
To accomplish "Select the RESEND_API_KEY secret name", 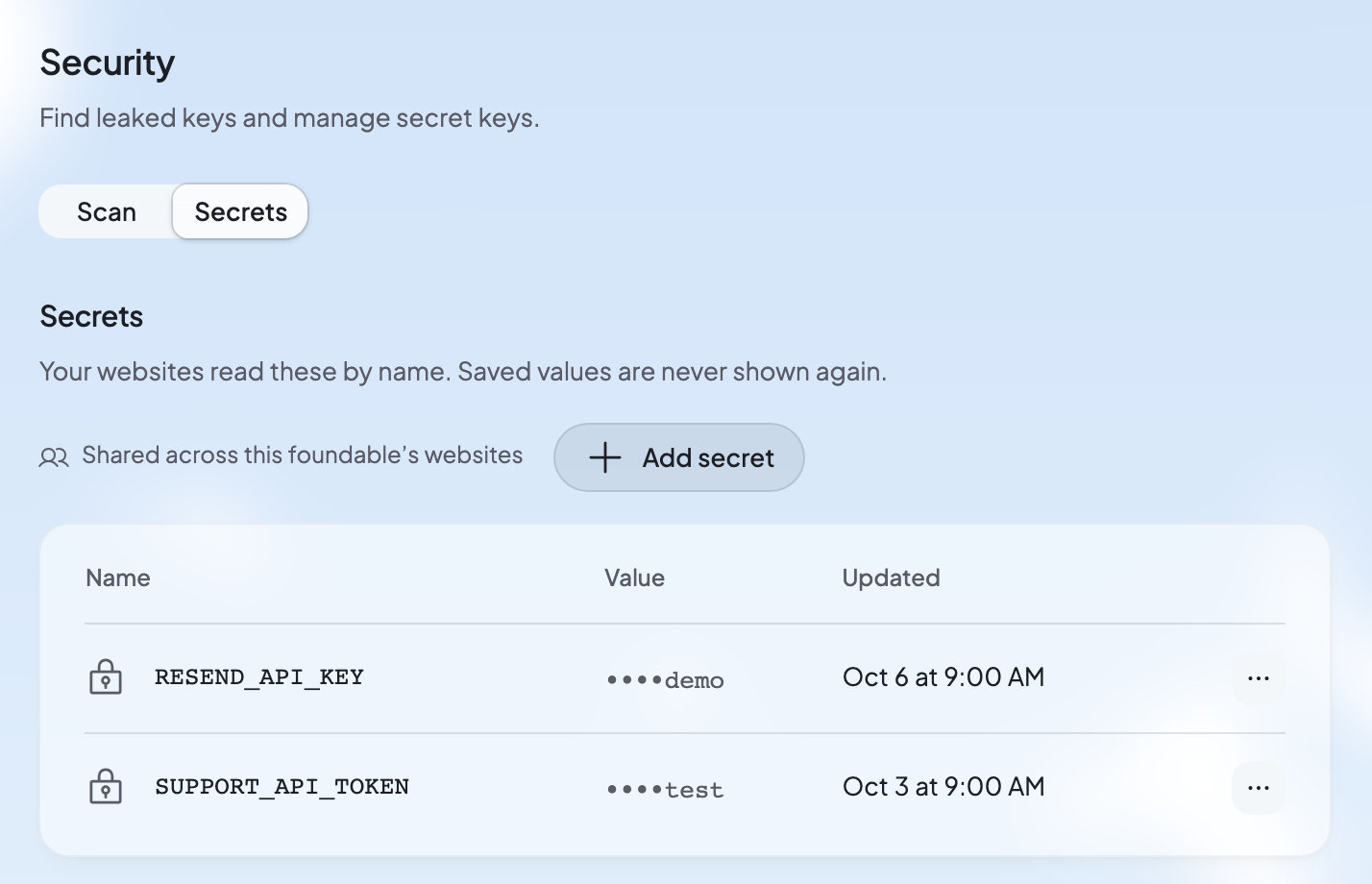I will [259, 677].
